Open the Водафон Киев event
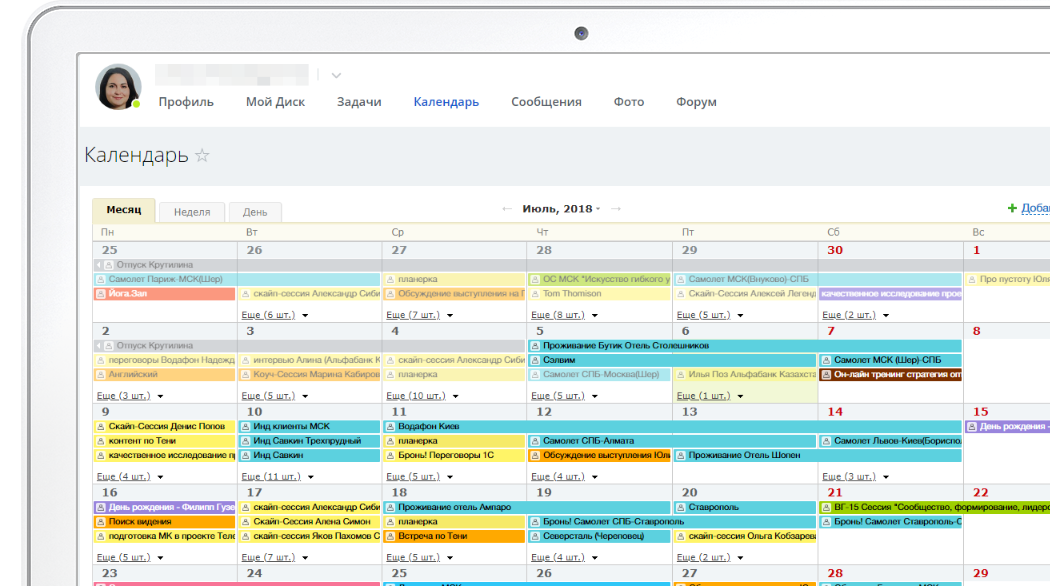The height and width of the screenshot is (586, 1050). [673, 427]
